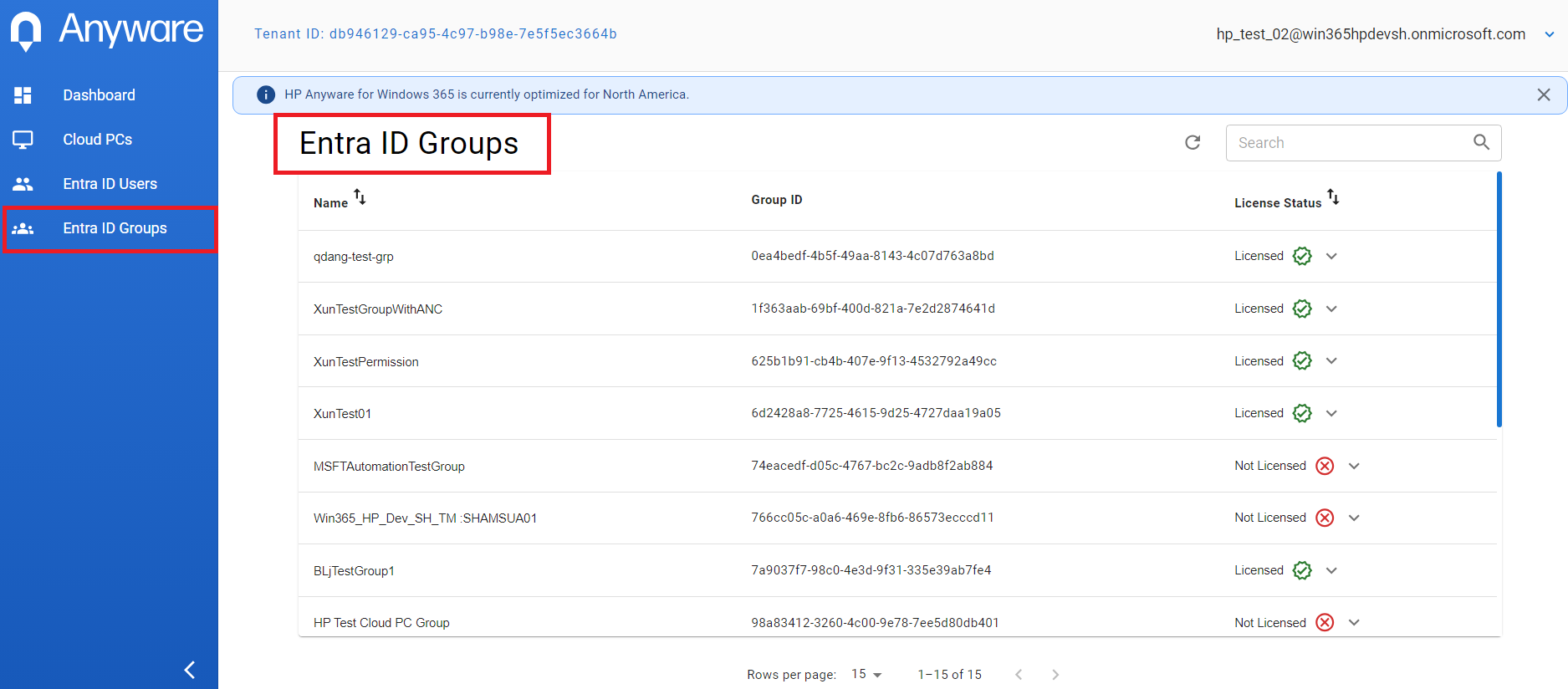1568x689 pixels.
Task: Open the Dashboard icon in sidebar
Action: coord(23,95)
